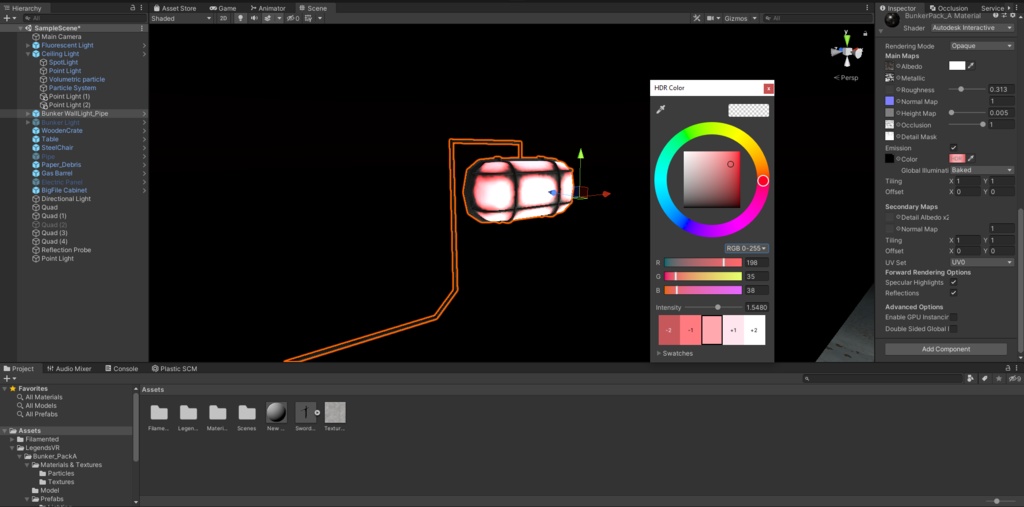Close the HDR Color window

tap(769, 88)
